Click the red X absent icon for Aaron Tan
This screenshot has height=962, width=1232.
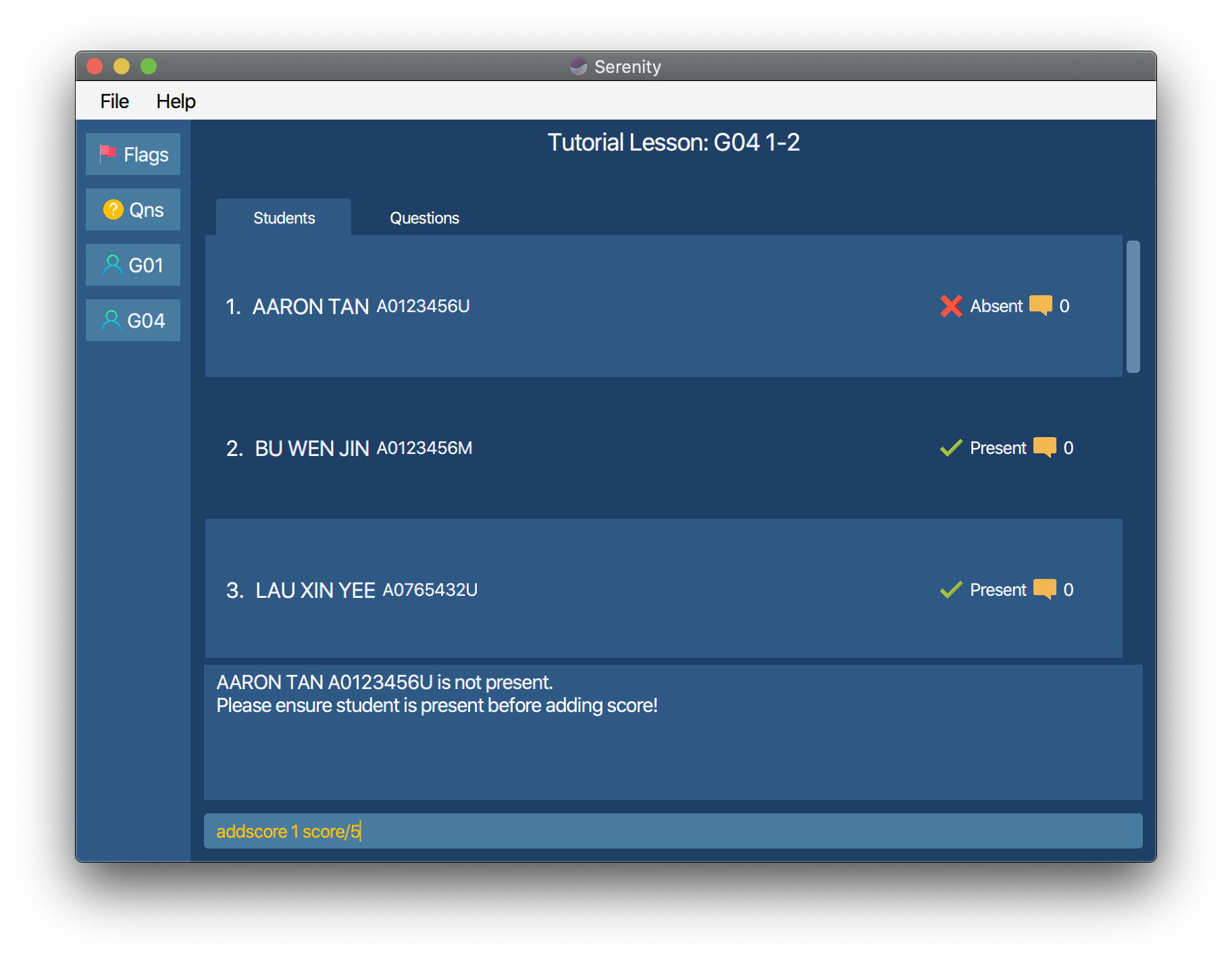[951, 306]
